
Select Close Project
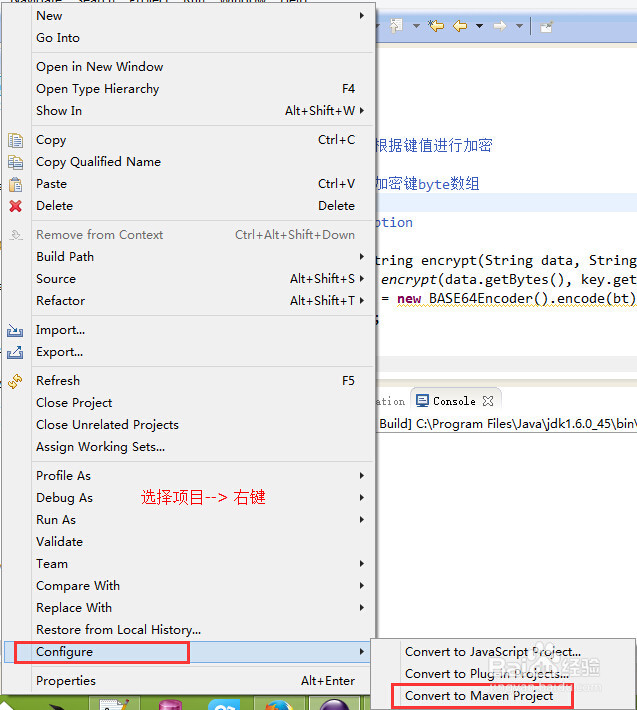pyautogui.click(x=189, y=403)
